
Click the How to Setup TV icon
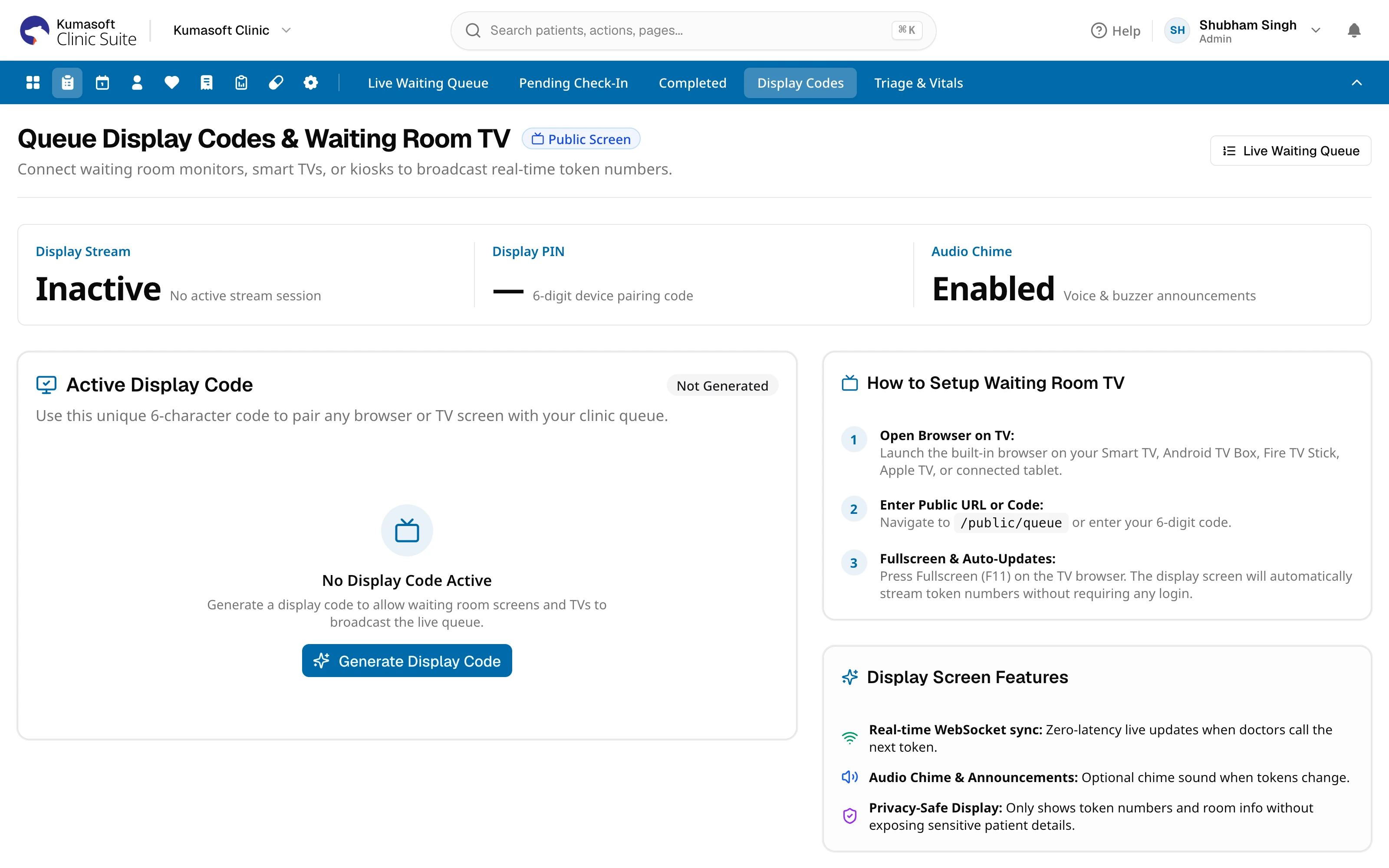point(850,383)
